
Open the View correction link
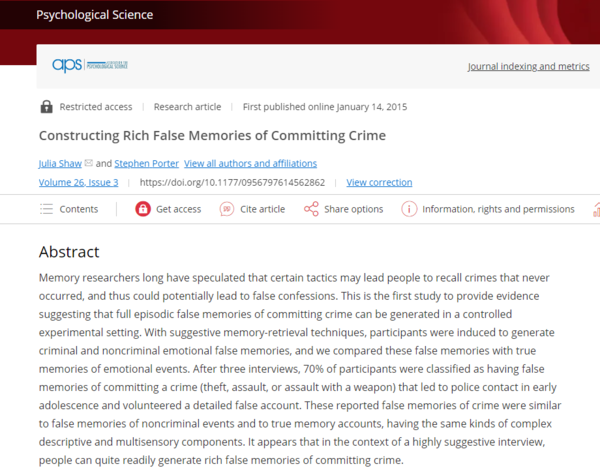pyautogui.click(x=379, y=182)
